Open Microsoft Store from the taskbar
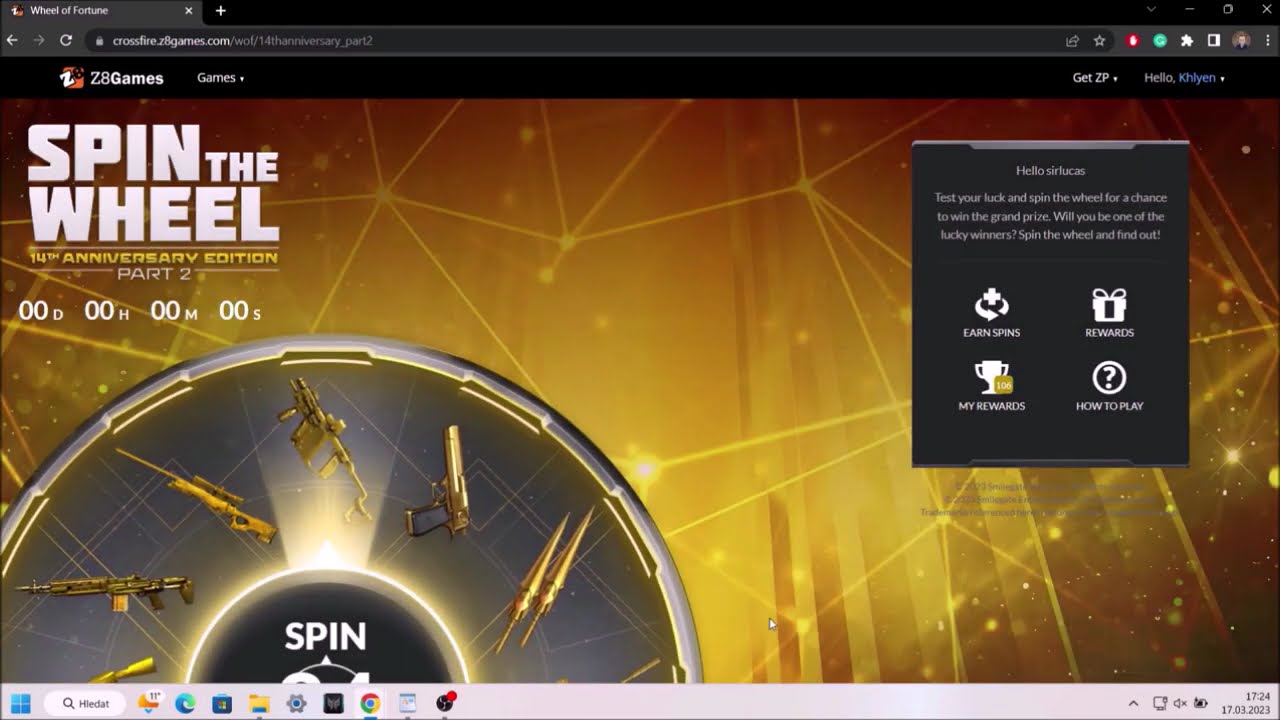The image size is (1280, 720). [222, 704]
